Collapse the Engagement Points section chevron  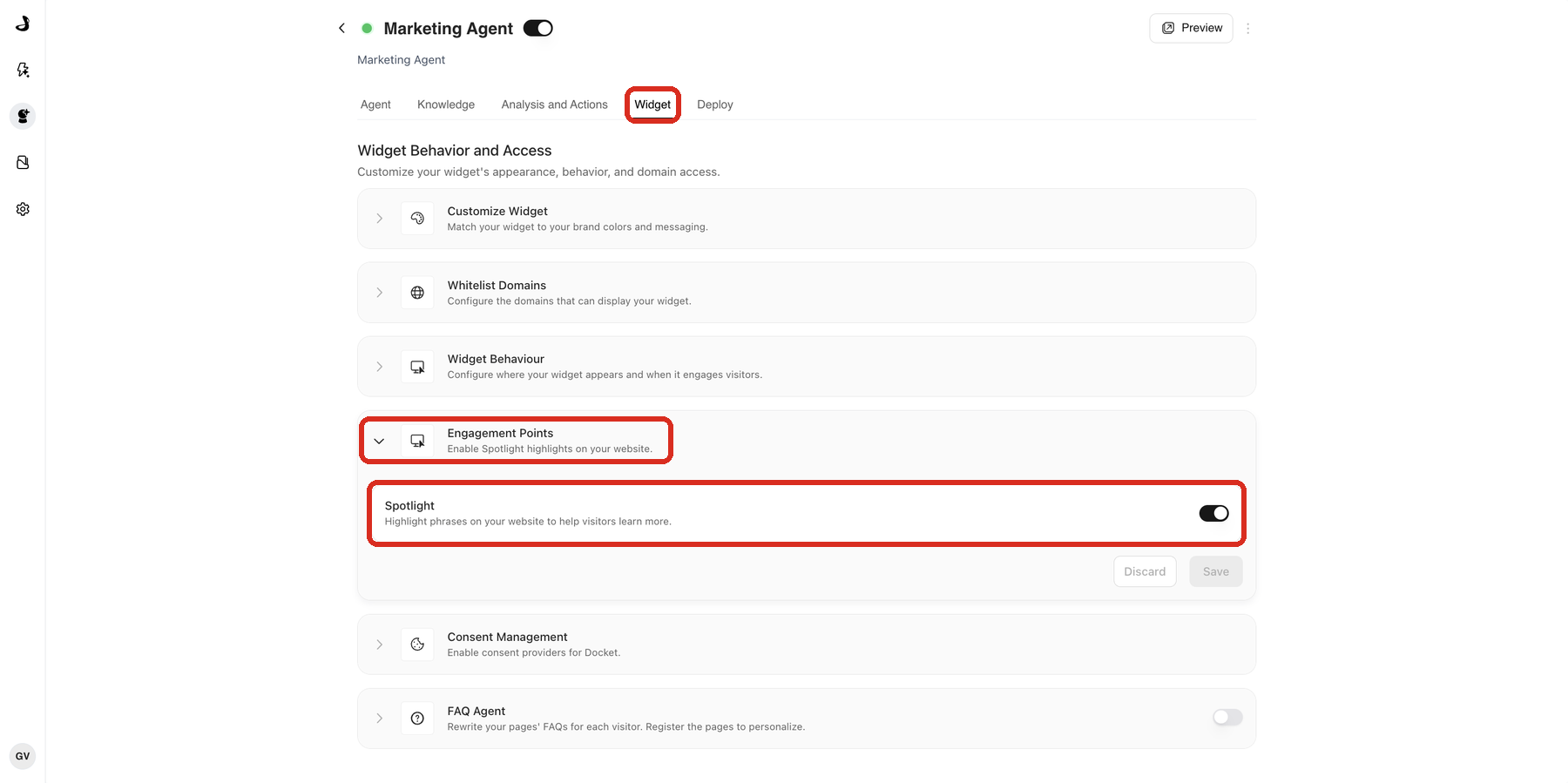coord(379,442)
